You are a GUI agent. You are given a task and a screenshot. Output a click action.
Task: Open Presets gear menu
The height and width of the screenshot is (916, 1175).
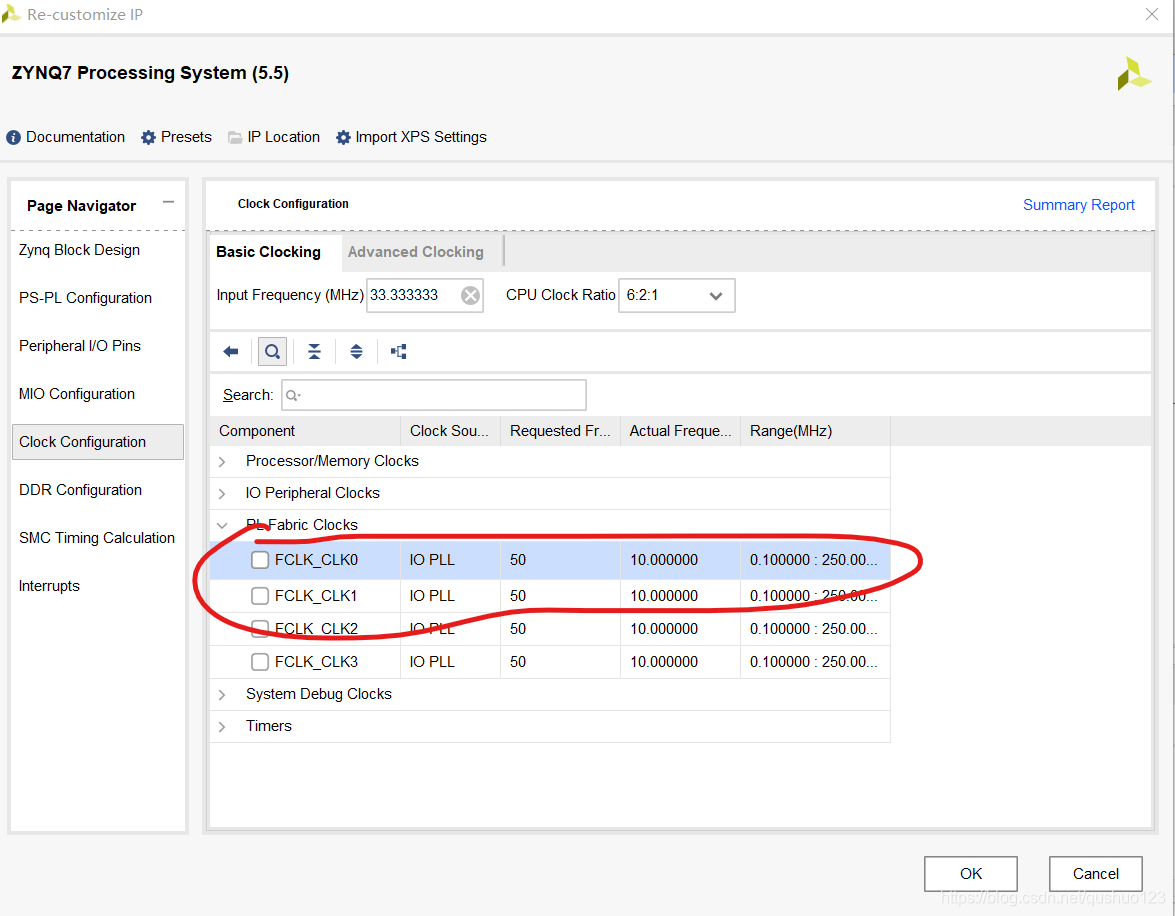pos(148,137)
